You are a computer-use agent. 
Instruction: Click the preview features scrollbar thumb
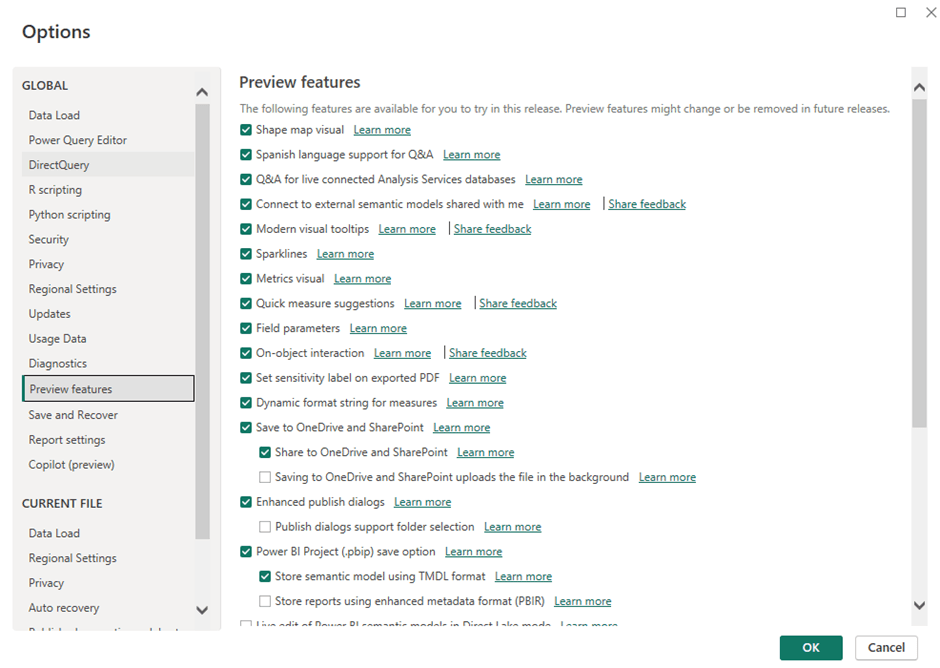919,264
